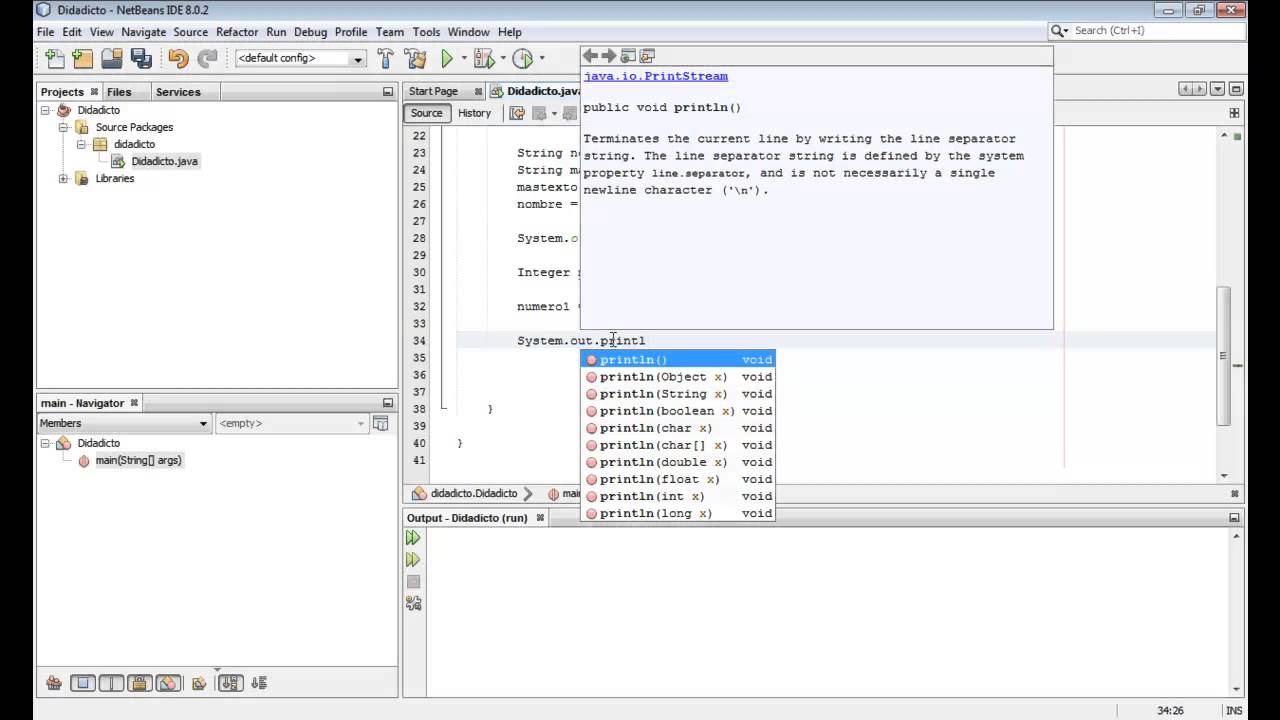The image size is (1280, 720).
Task: Rerun output with green arrows icon
Action: [413, 538]
